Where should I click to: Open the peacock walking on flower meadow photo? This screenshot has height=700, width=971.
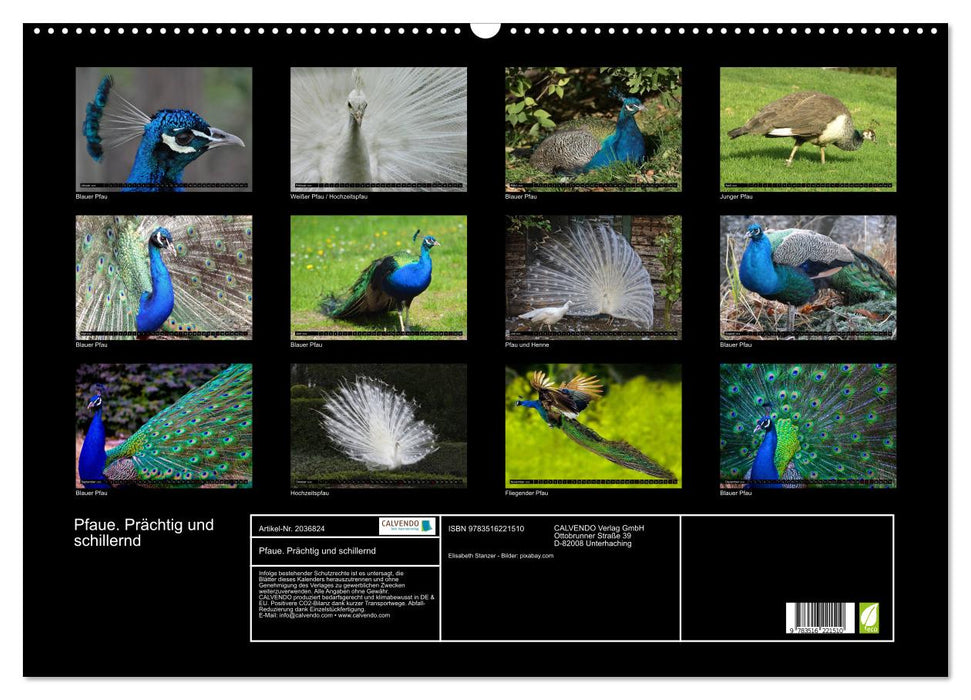[x=378, y=277]
